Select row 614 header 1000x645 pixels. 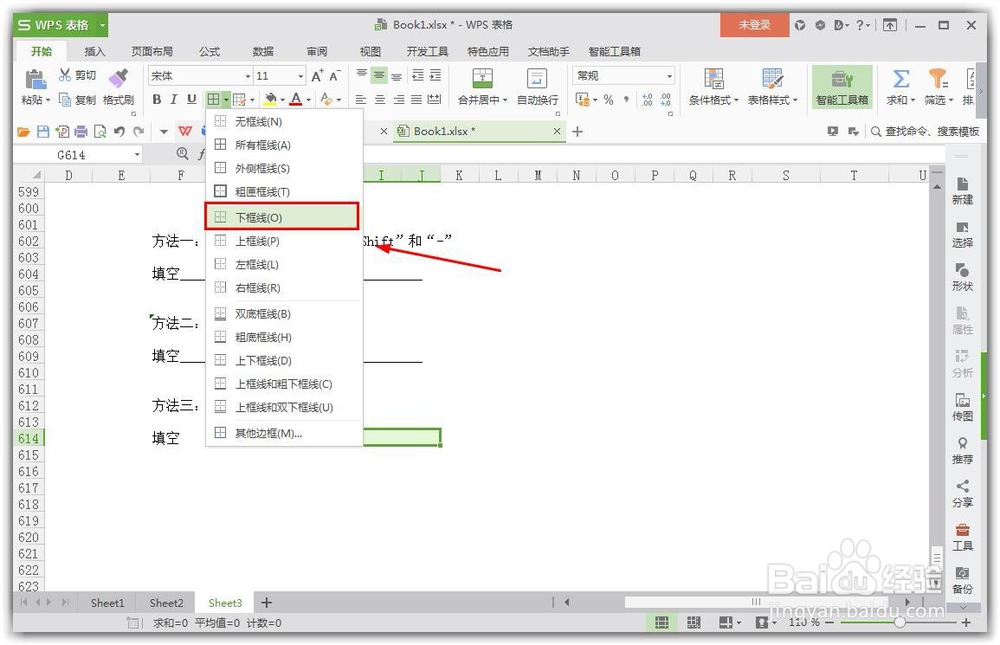(x=29, y=438)
